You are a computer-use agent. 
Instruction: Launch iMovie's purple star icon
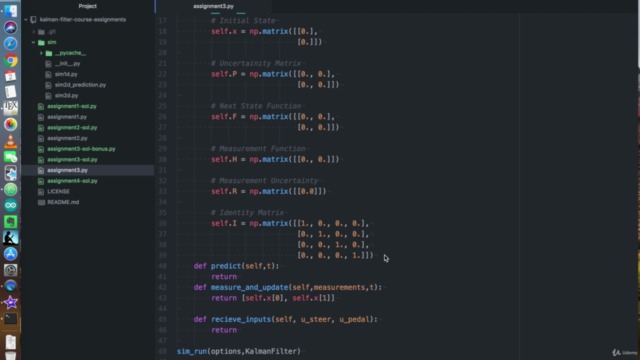coord(11,302)
